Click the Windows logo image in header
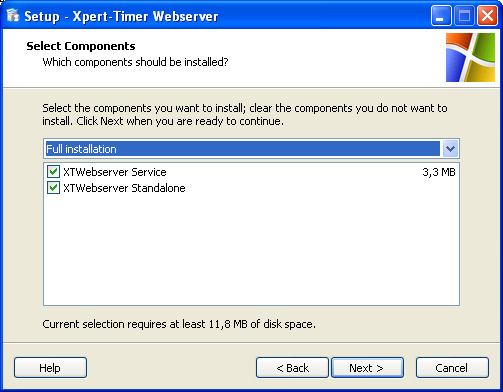The height and width of the screenshot is (392, 503). [470, 57]
